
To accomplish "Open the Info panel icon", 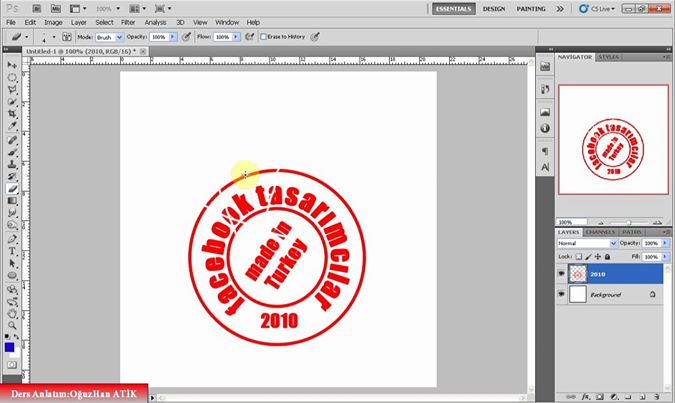I will point(545,128).
